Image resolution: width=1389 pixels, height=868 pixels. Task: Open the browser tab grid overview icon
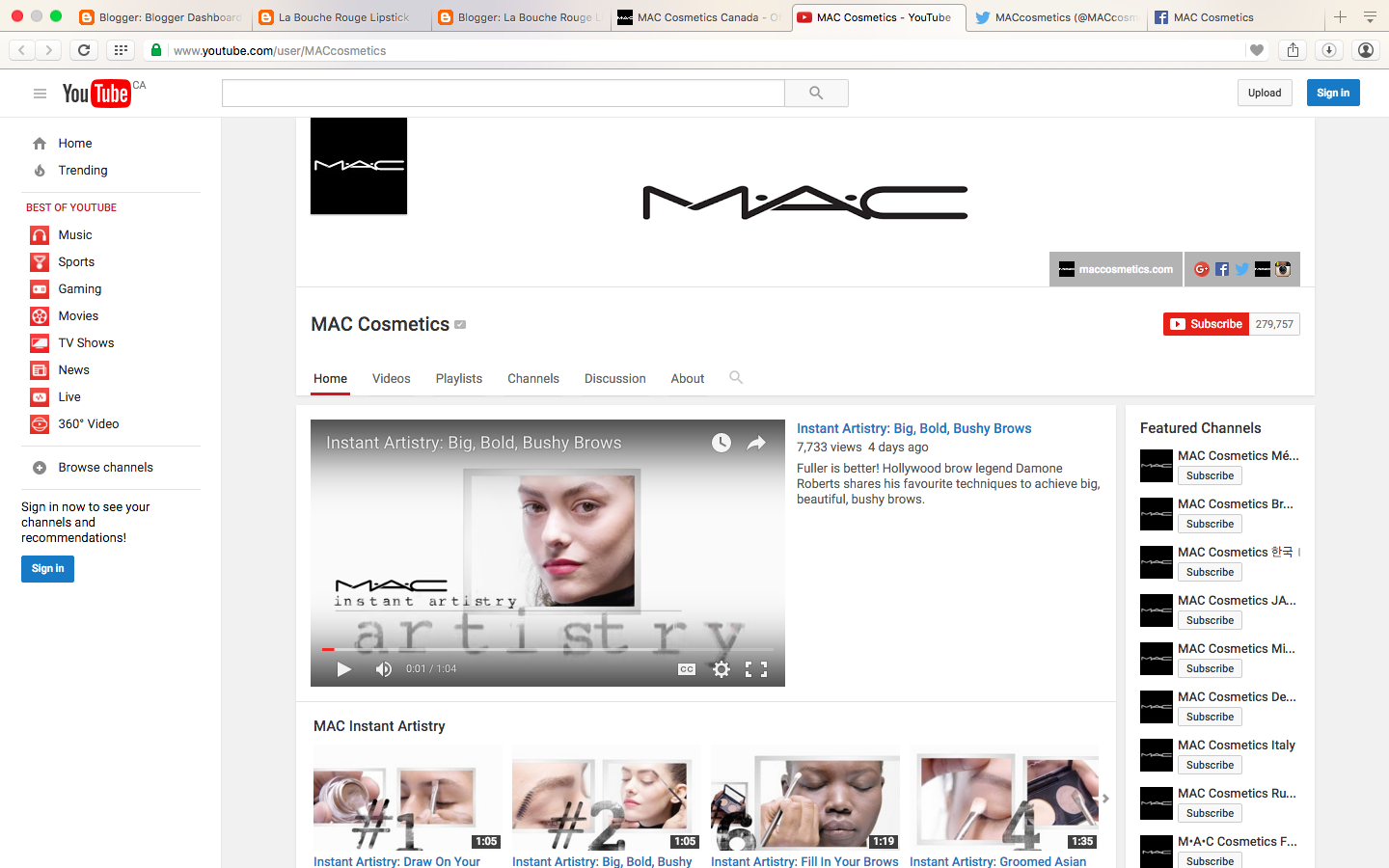coord(121,50)
